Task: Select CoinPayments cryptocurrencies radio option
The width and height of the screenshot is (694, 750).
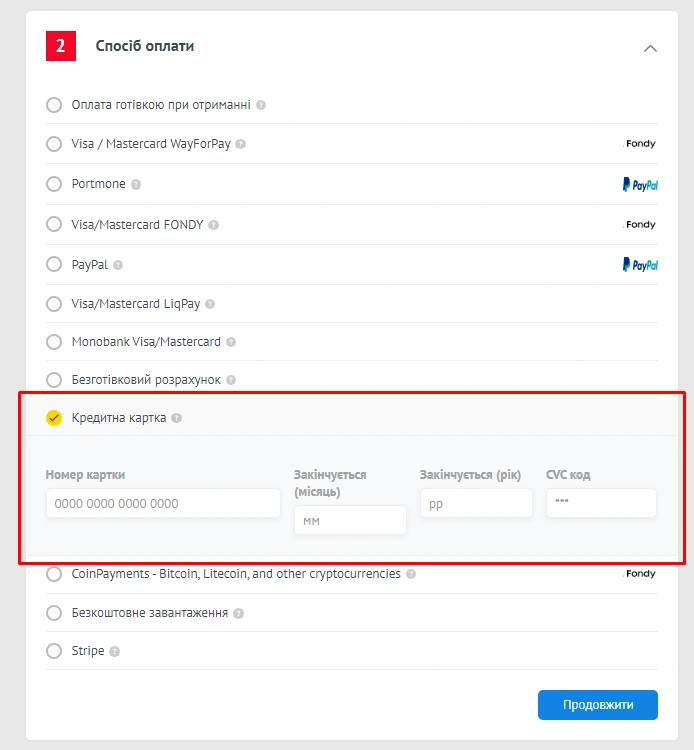Action: 54,574
